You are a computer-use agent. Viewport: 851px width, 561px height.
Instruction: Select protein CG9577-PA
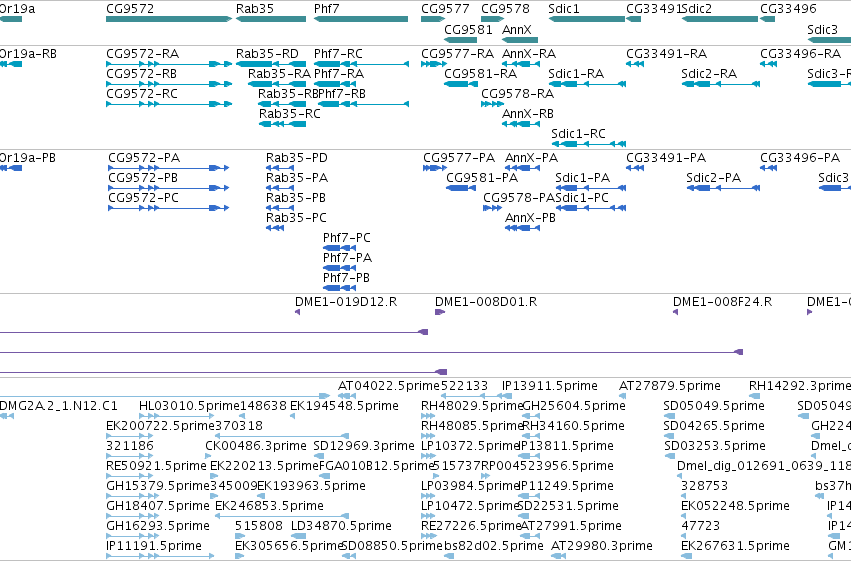pos(459,158)
